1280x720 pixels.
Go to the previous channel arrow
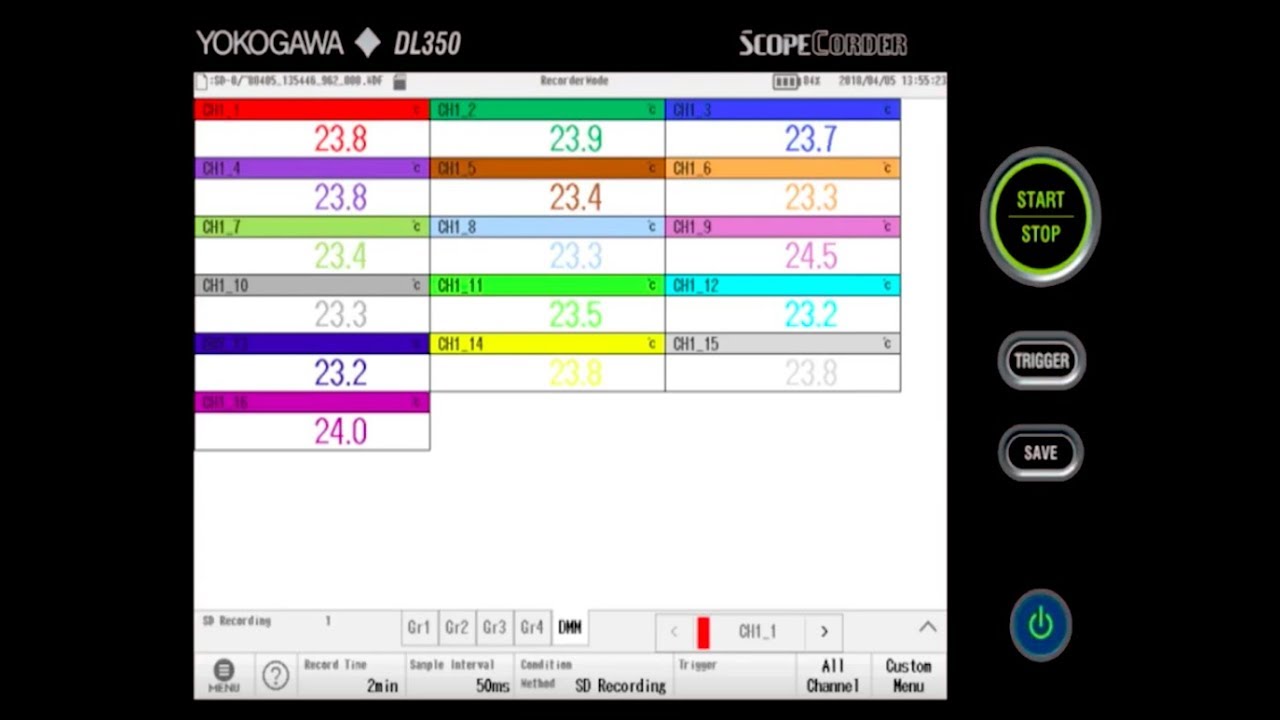point(674,632)
